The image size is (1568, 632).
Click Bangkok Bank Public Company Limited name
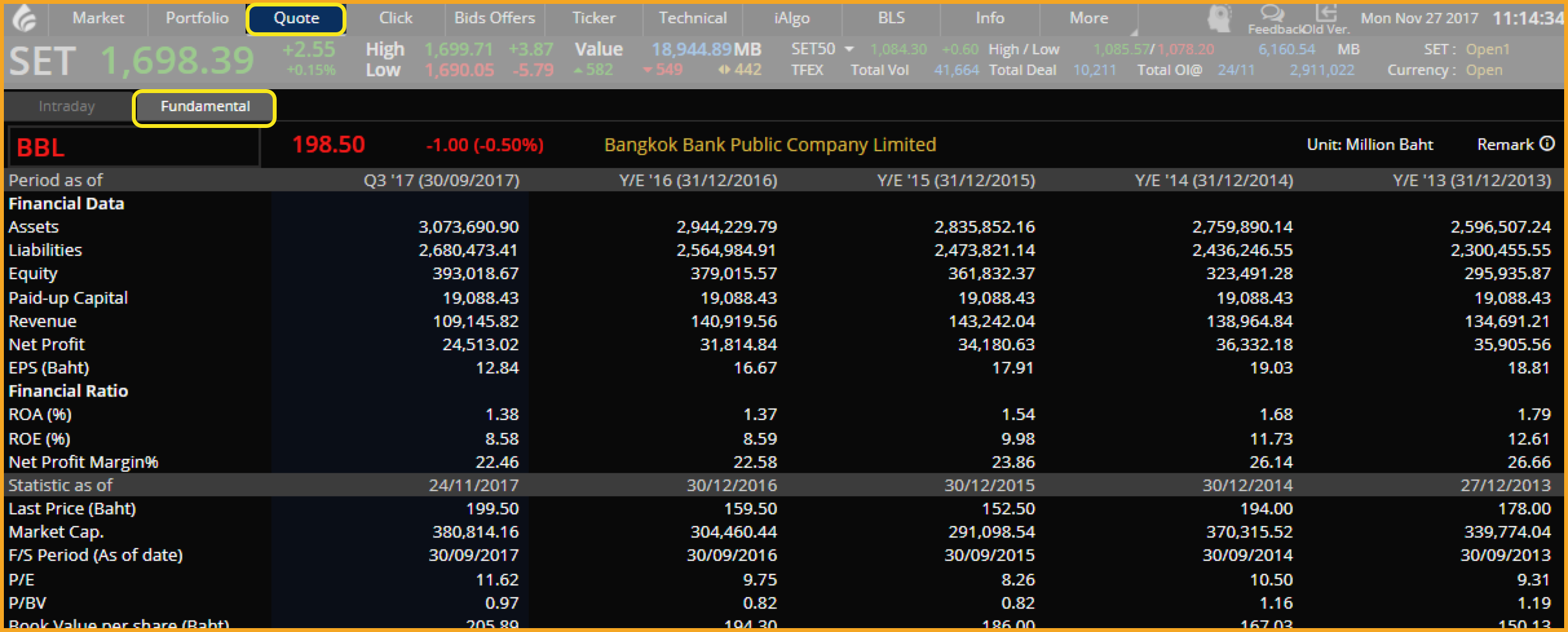pos(770,144)
